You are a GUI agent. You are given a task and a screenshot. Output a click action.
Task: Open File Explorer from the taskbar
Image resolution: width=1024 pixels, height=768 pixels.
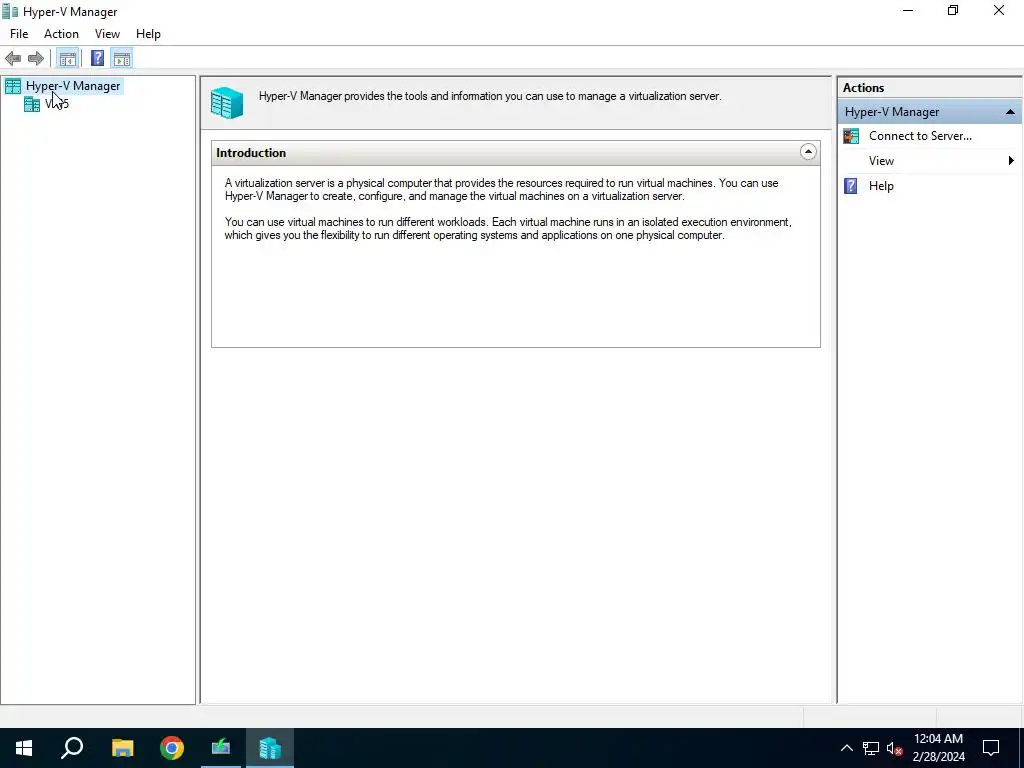point(122,748)
